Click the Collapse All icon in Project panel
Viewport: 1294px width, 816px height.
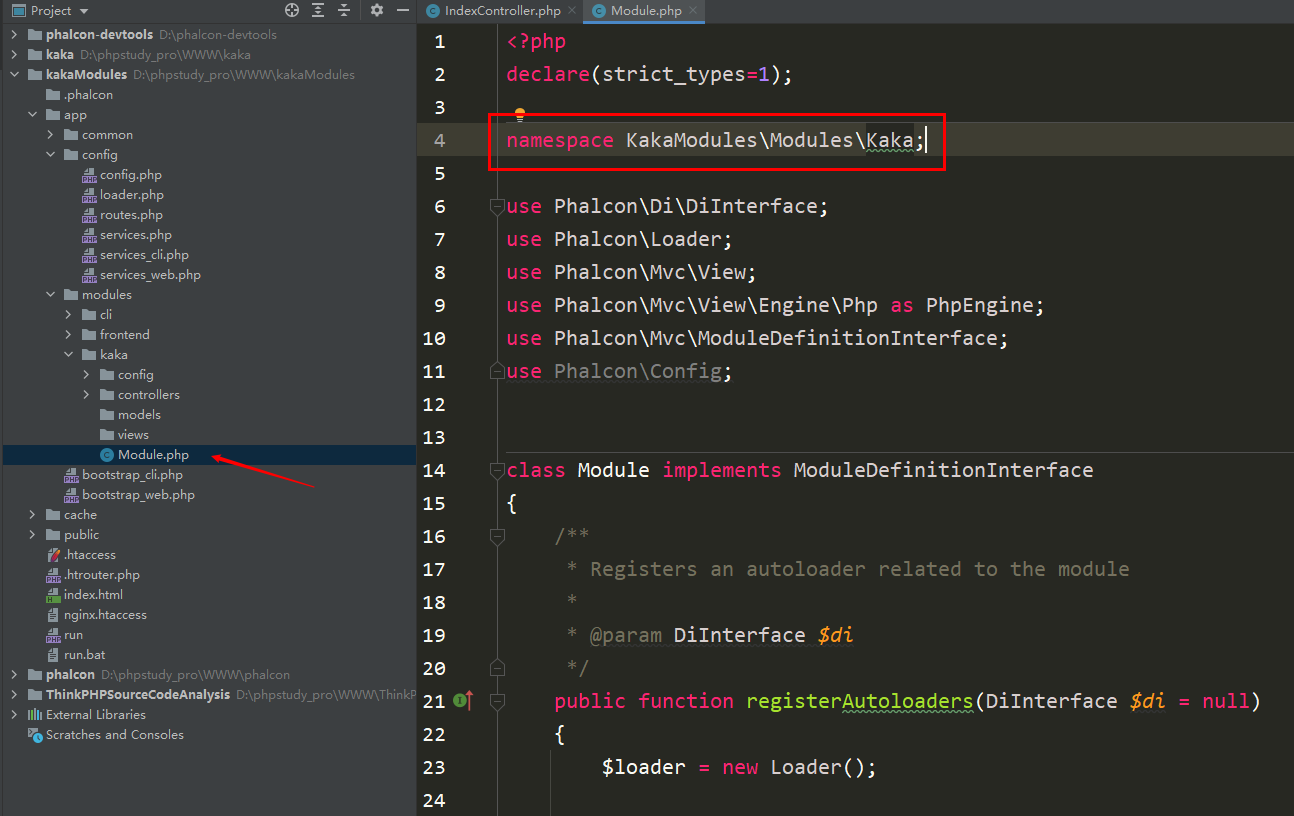[x=343, y=10]
